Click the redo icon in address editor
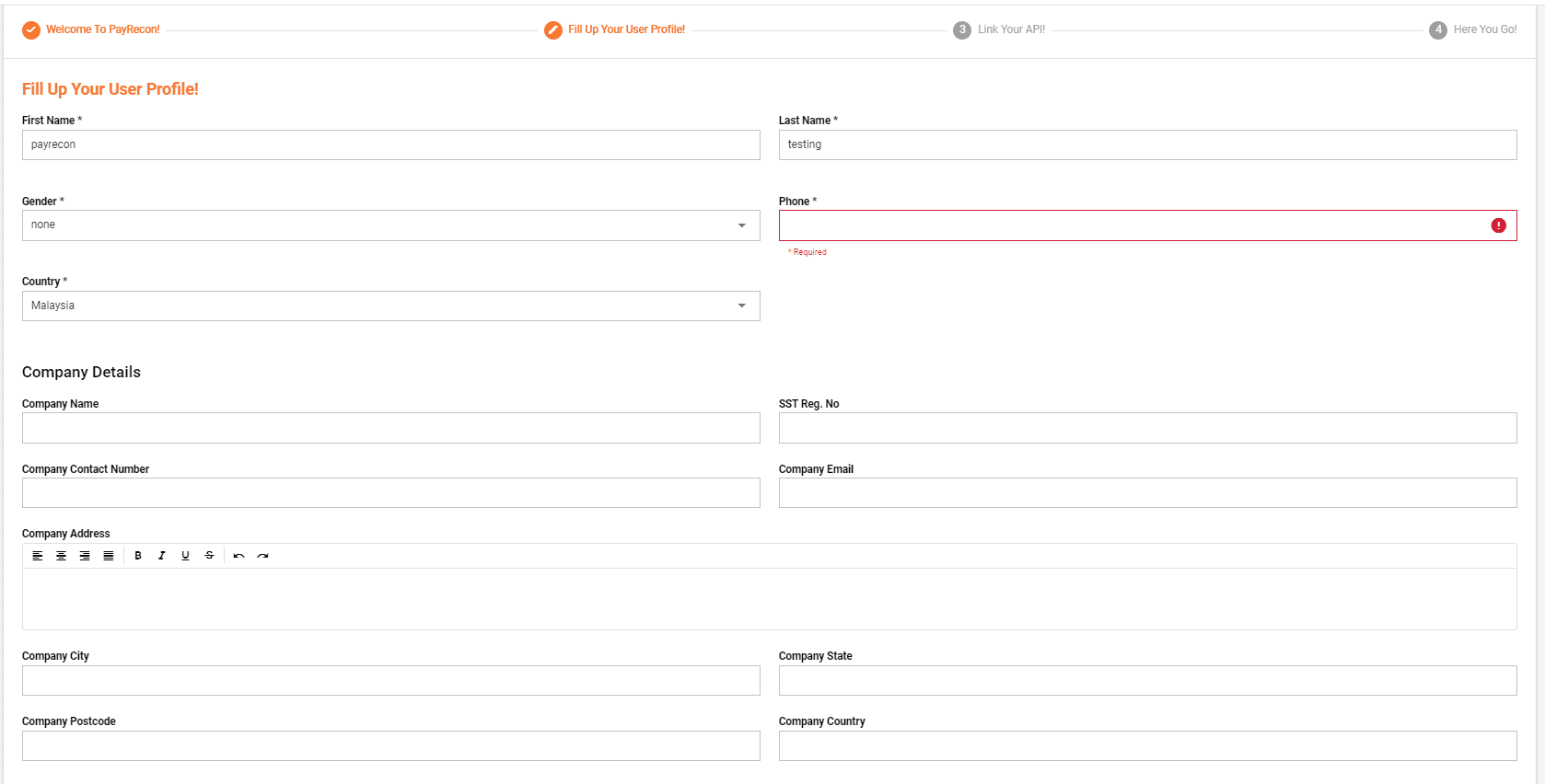The height and width of the screenshot is (784, 1545). [263, 556]
